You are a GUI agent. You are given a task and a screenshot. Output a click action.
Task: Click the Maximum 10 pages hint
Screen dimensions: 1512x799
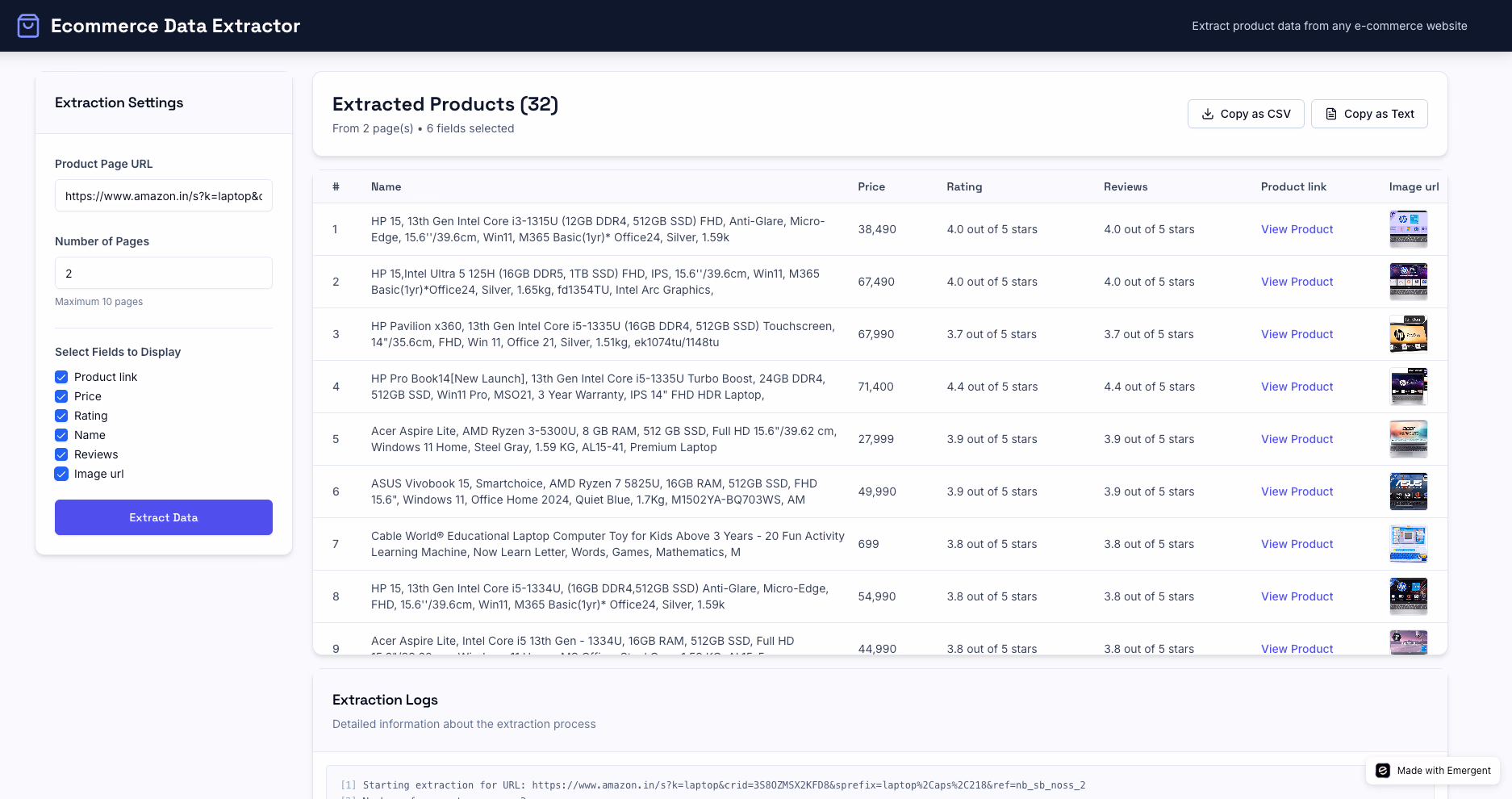coord(98,302)
